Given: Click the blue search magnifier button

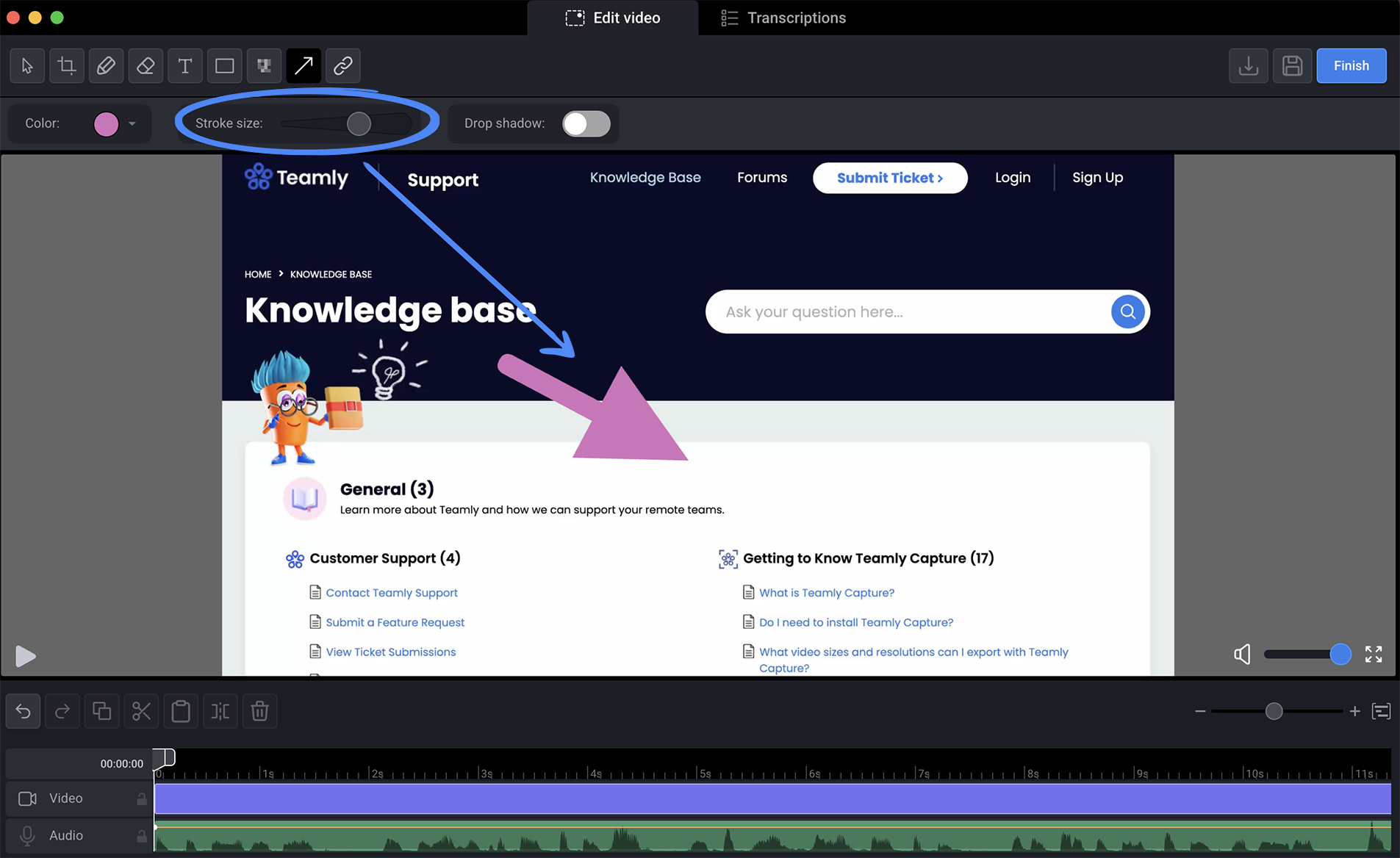Looking at the screenshot, I should [x=1127, y=311].
